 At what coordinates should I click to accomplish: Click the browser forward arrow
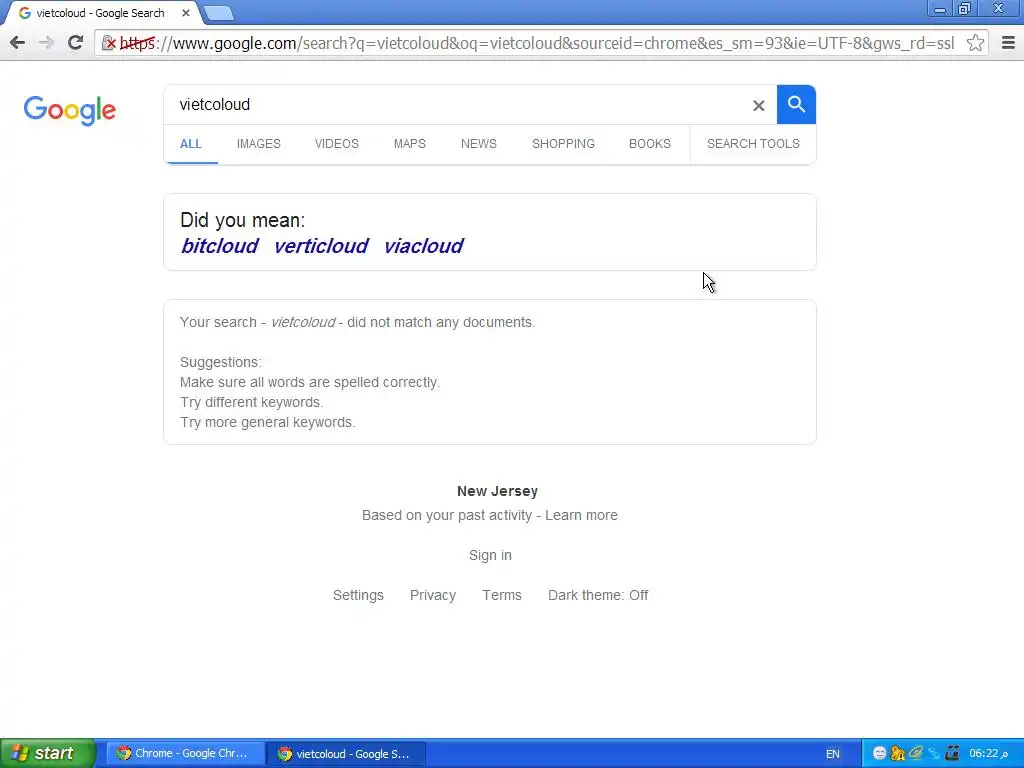[46, 43]
